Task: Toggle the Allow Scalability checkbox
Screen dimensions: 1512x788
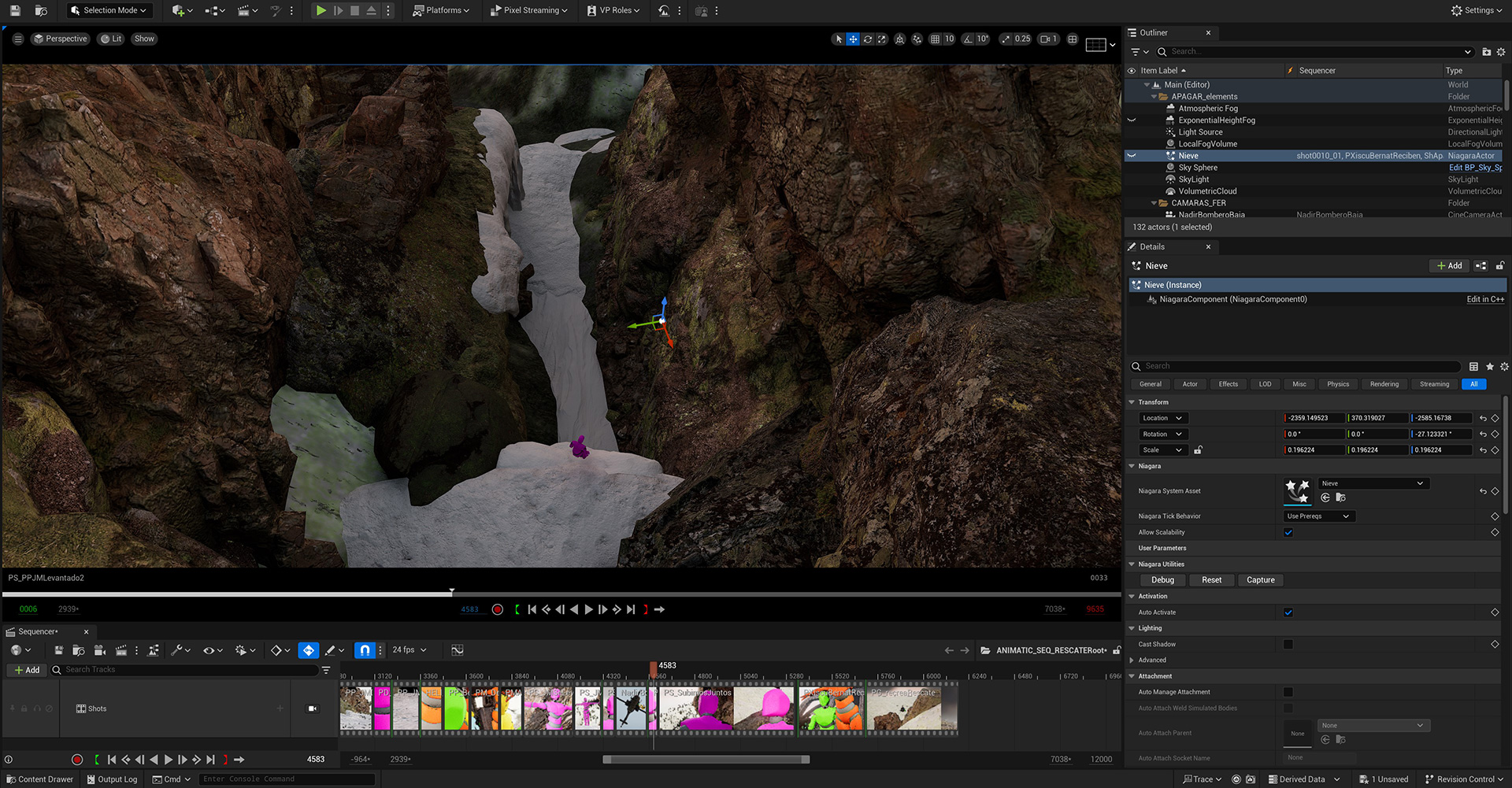Action: coord(1288,532)
